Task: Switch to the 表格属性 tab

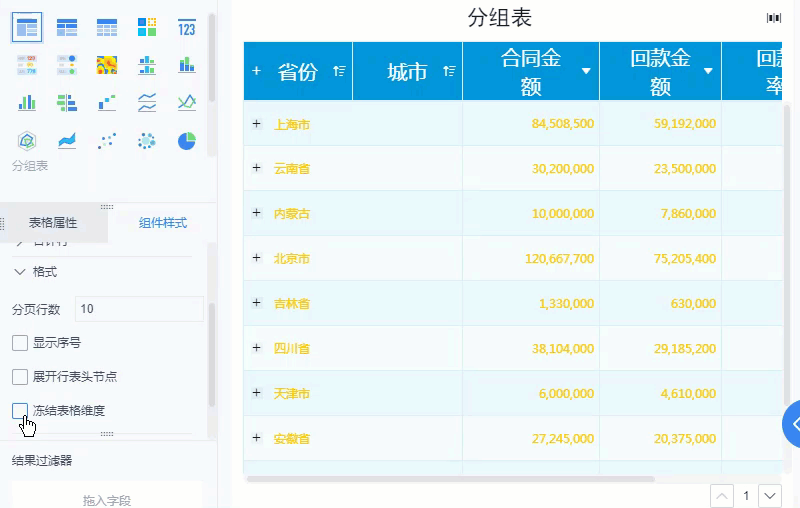Action: [53, 223]
